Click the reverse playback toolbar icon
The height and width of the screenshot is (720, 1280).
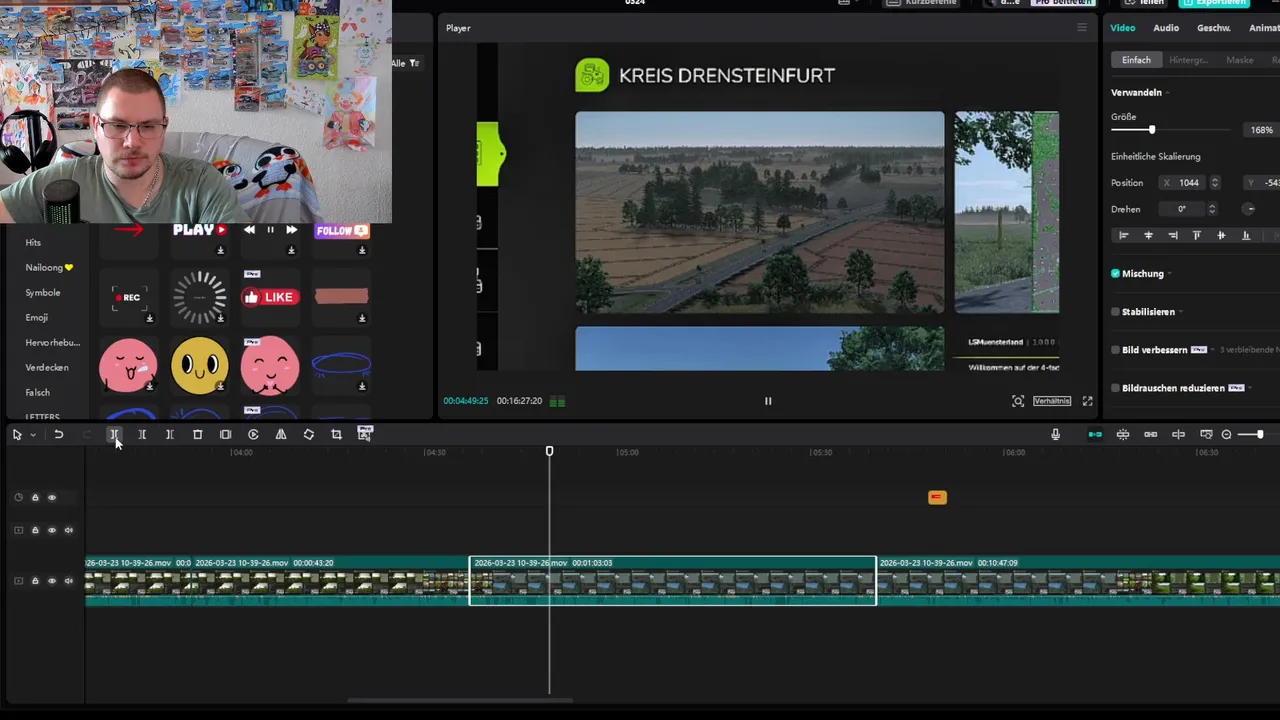253,434
